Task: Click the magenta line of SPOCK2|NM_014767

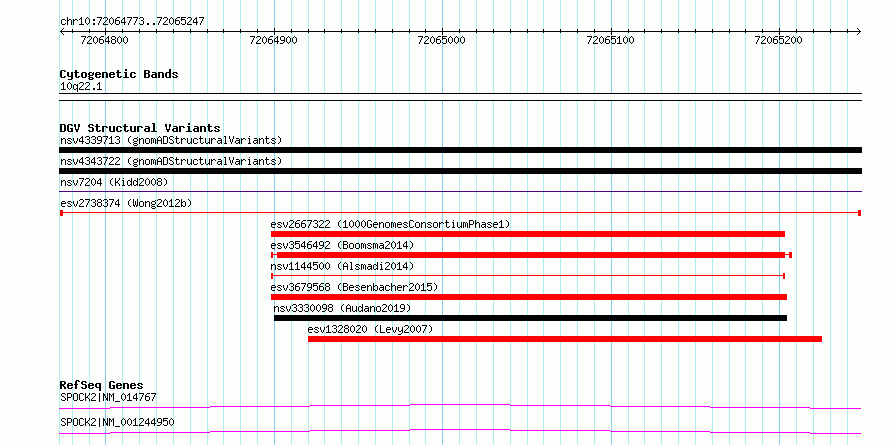Action: (x=460, y=406)
